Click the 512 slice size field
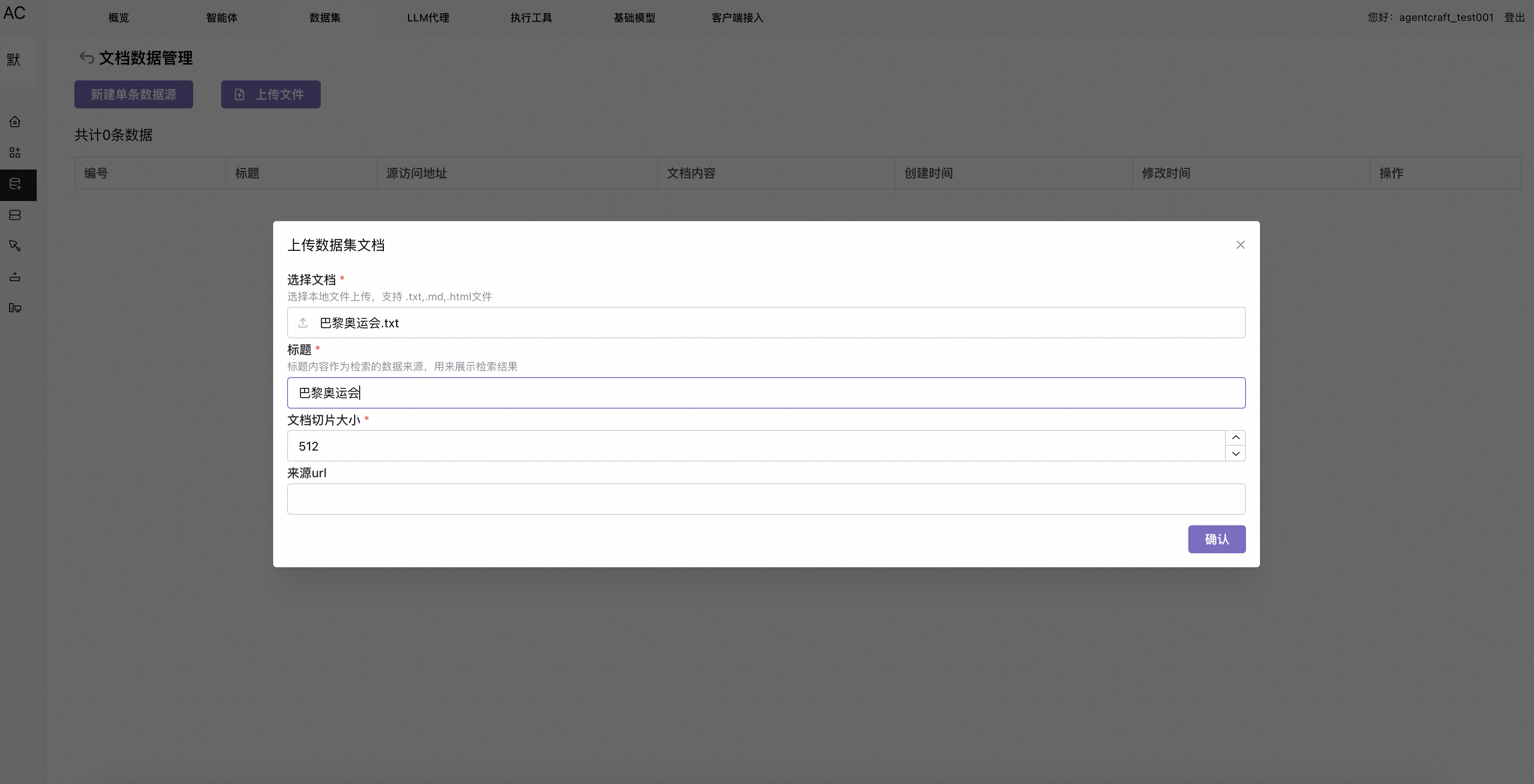This screenshot has height=784, width=1534. 755,446
